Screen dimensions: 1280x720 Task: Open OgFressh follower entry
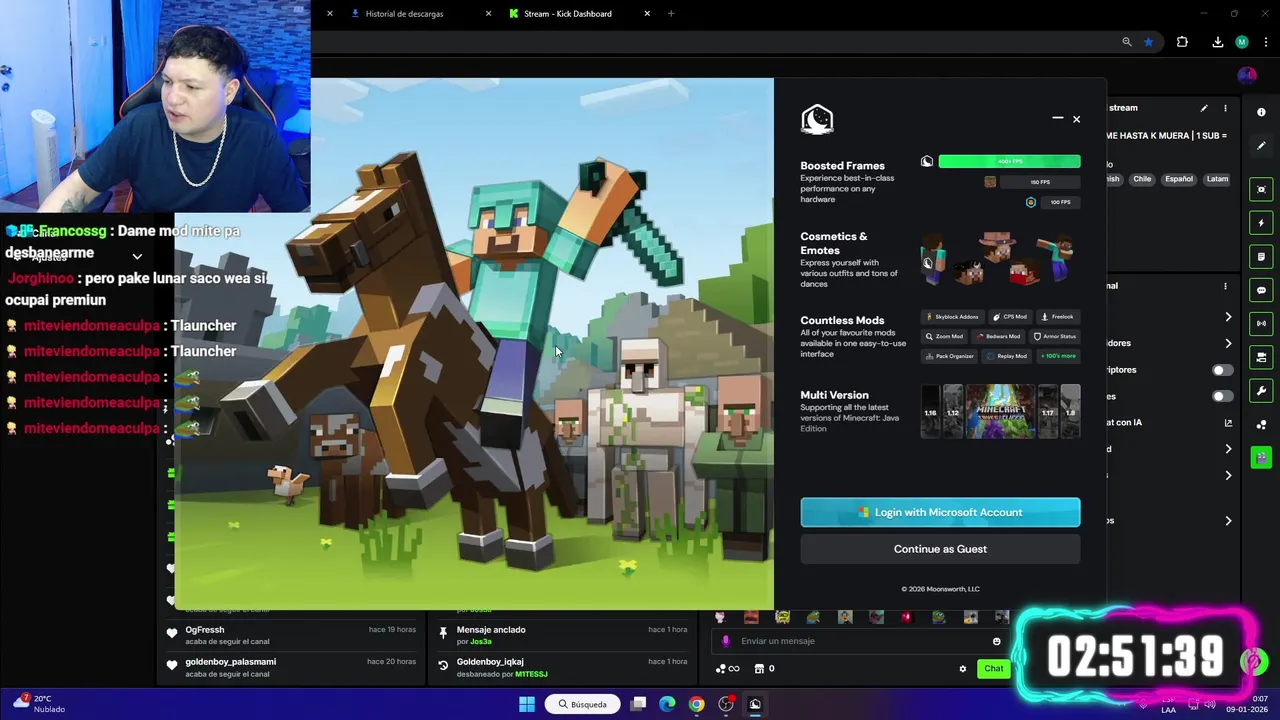tap(290, 636)
